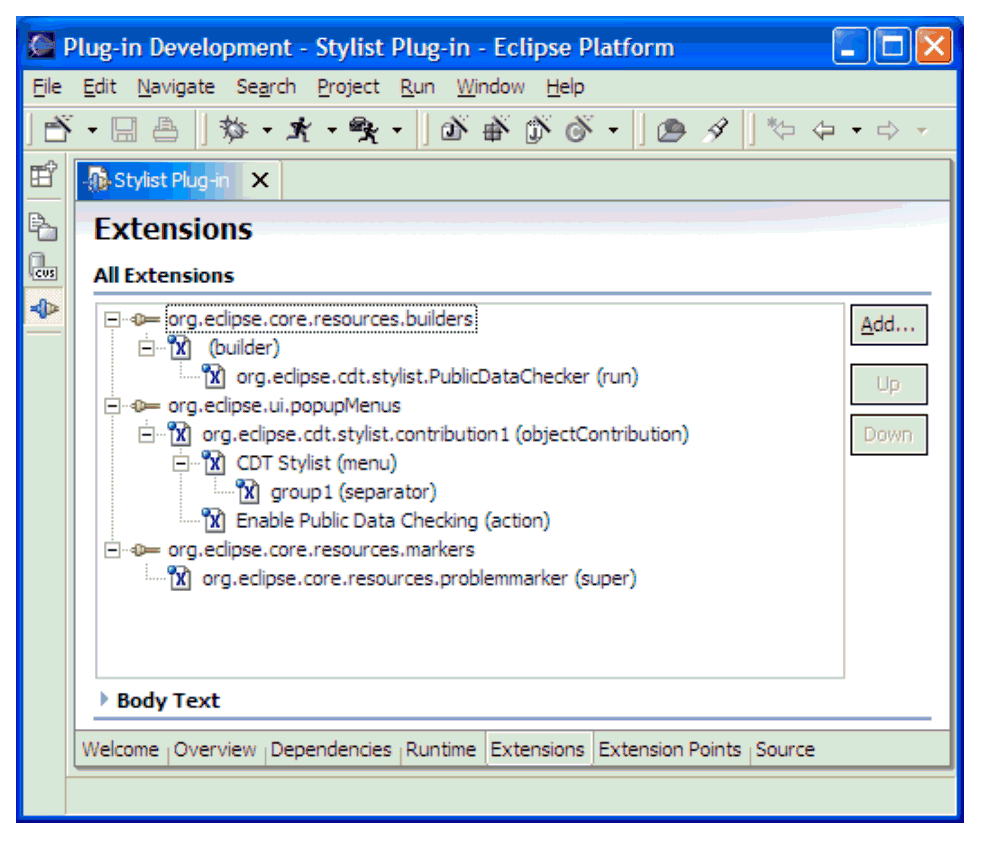Switch to the Source tab

click(785, 749)
